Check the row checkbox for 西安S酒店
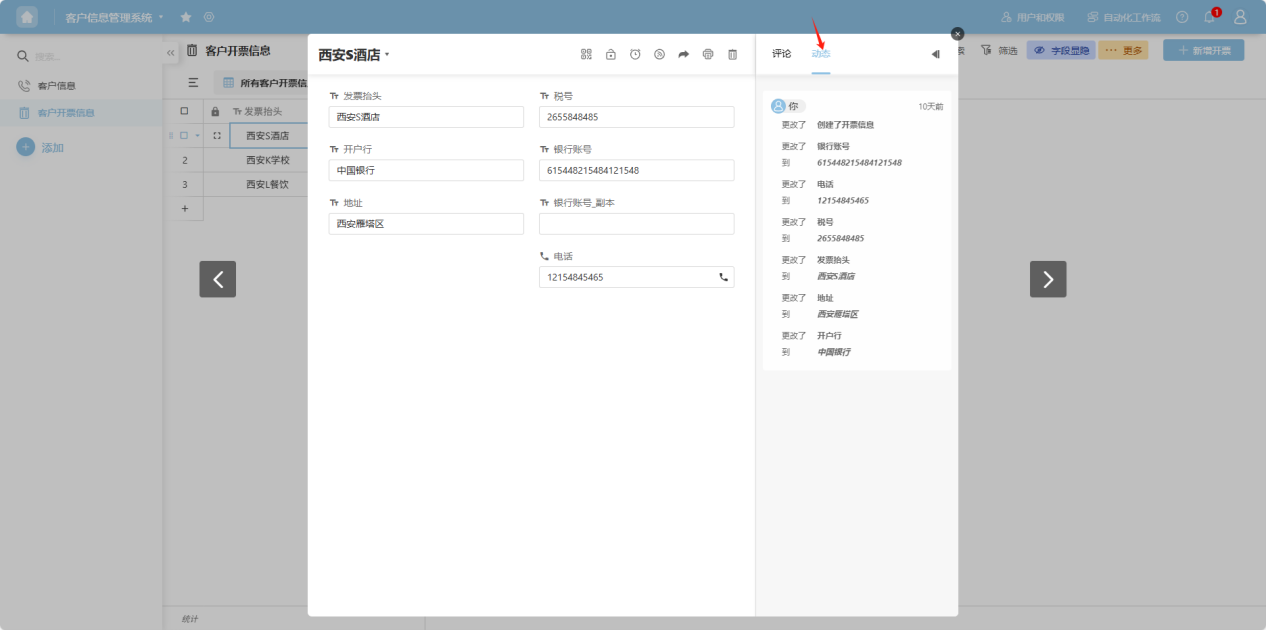The image size is (1266, 630). click(x=184, y=135)
